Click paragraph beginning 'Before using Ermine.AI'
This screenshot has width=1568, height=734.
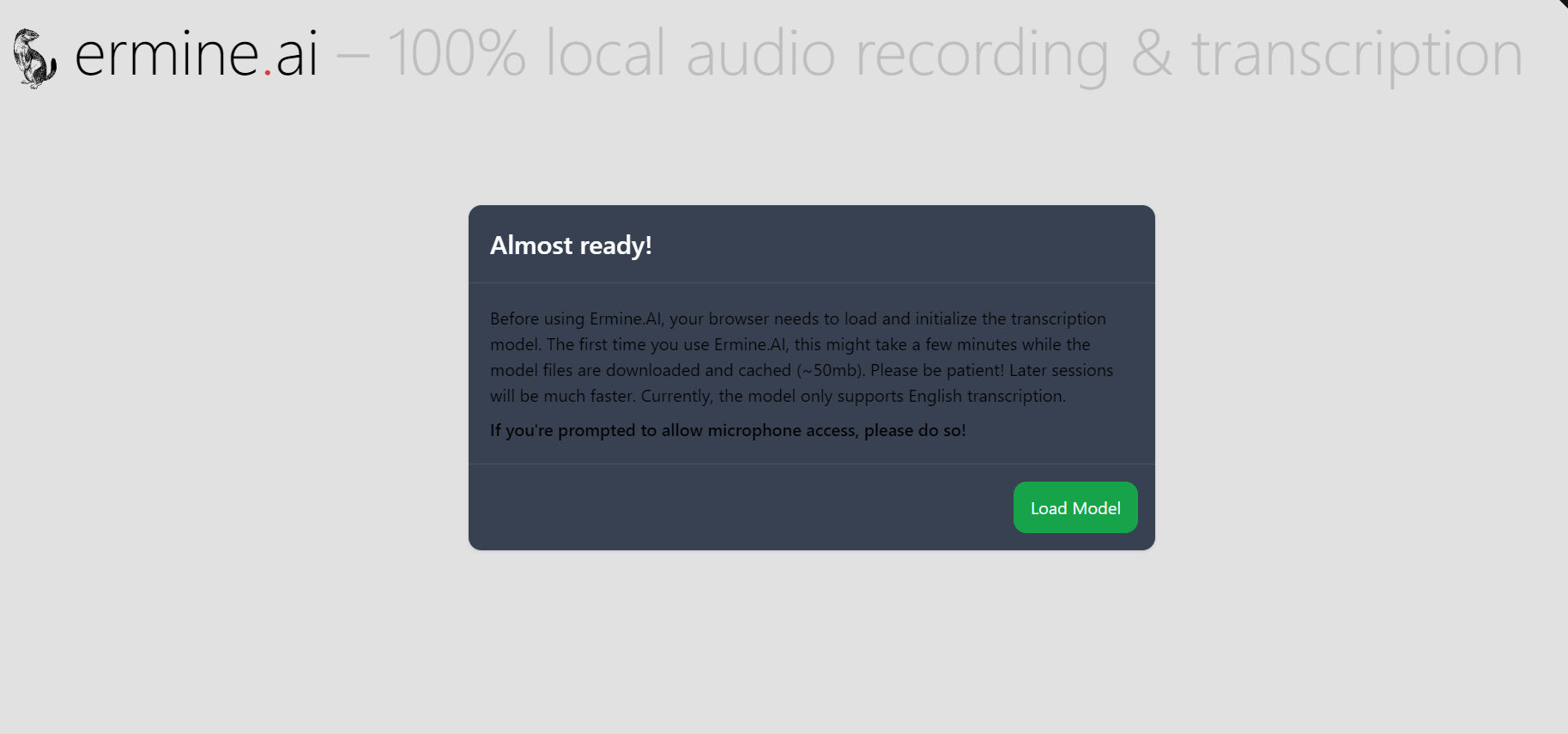802,357
